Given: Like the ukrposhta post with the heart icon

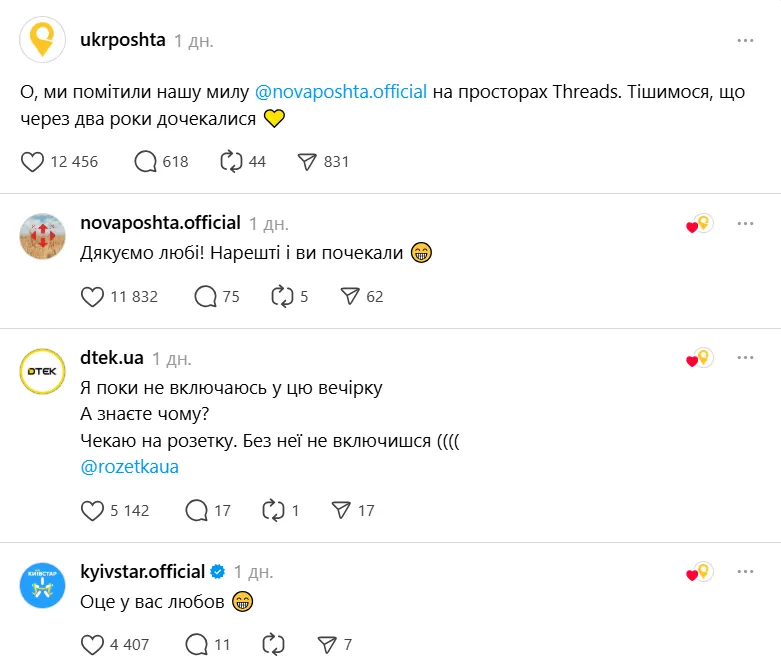Looking at the screenshot, I should [x=33, y=161].
